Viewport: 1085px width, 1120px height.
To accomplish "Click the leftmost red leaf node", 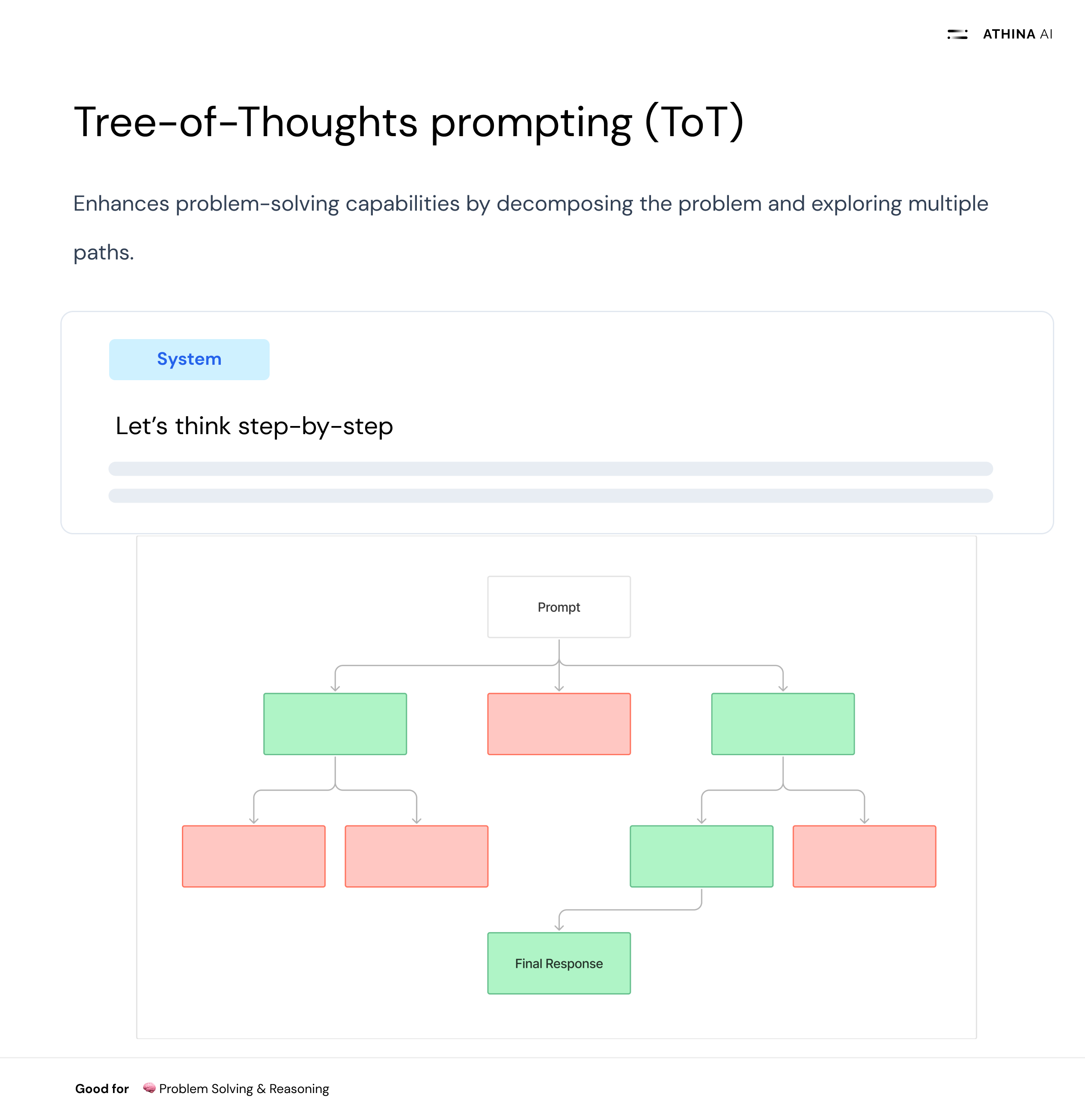I will click(254, 856).
